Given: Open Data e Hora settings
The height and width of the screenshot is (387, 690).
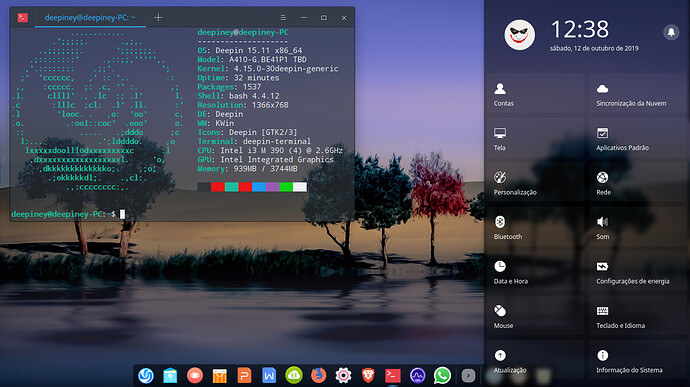Looking at the screenshot, I should [535, 272].
